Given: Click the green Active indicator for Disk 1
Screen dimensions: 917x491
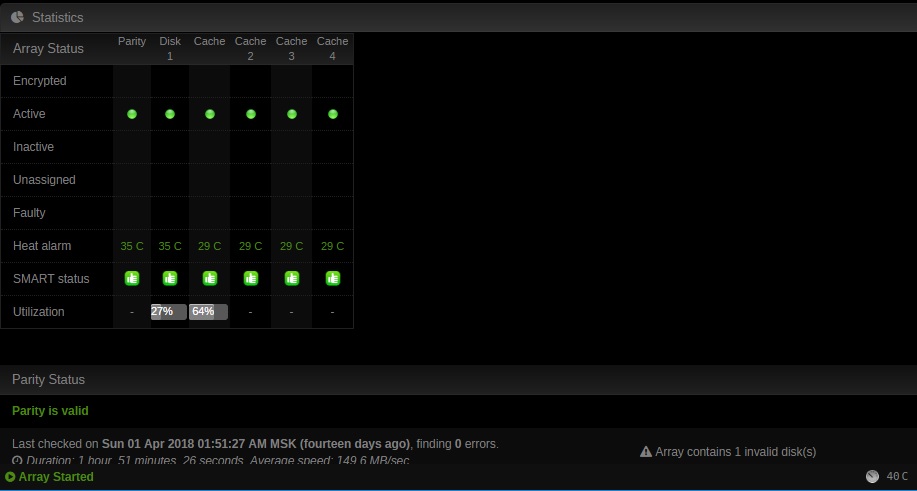Looking at the screenshot, I should pyautogui.click(x=170, y=114).
